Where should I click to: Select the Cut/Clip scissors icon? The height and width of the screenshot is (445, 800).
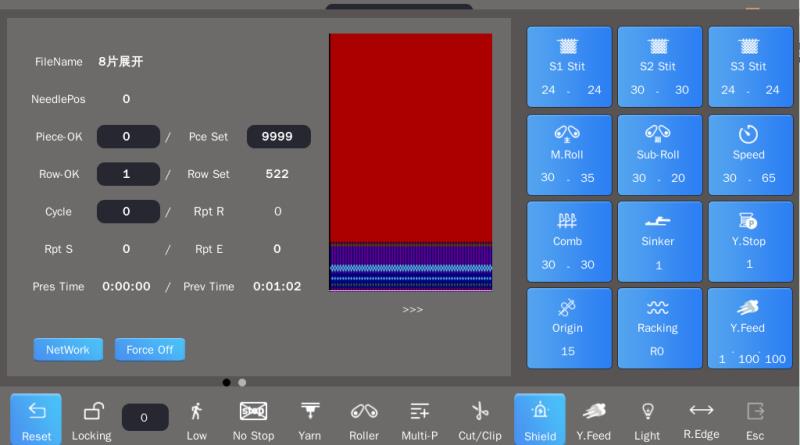pyautogui.click(x=480, y=419)
